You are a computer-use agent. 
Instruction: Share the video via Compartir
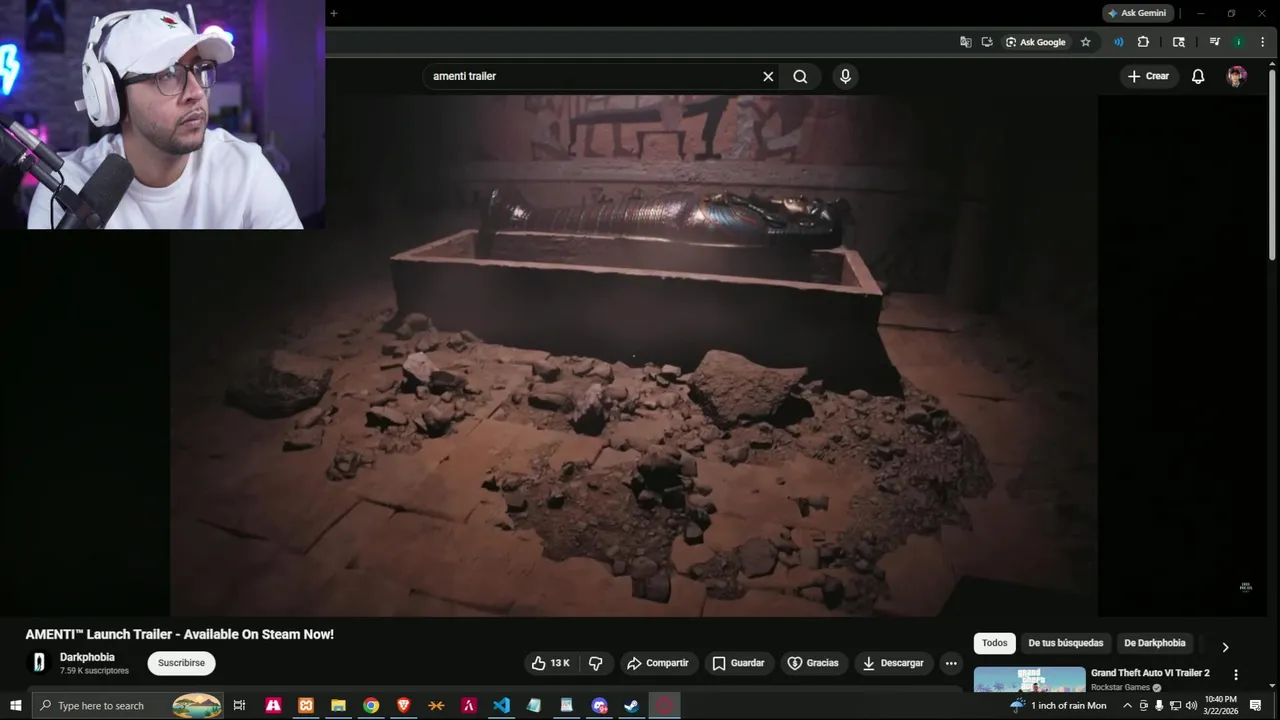click(657, 663)
